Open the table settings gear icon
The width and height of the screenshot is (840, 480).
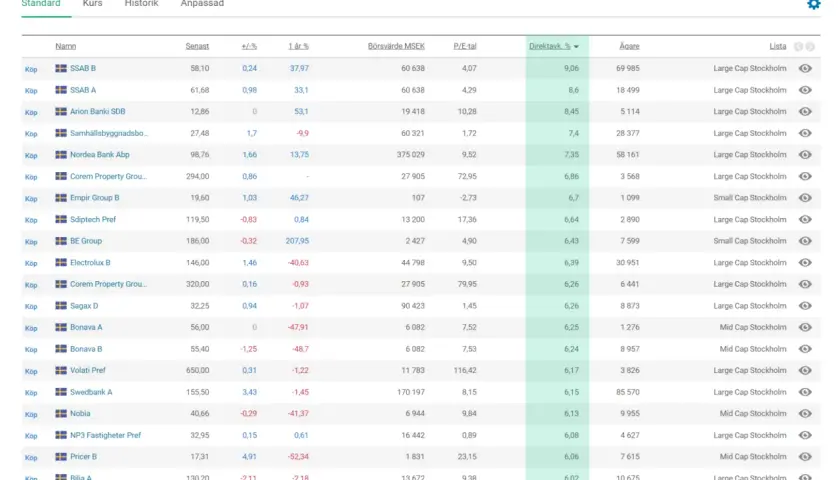pyautogui.click(x=814, y=4)
